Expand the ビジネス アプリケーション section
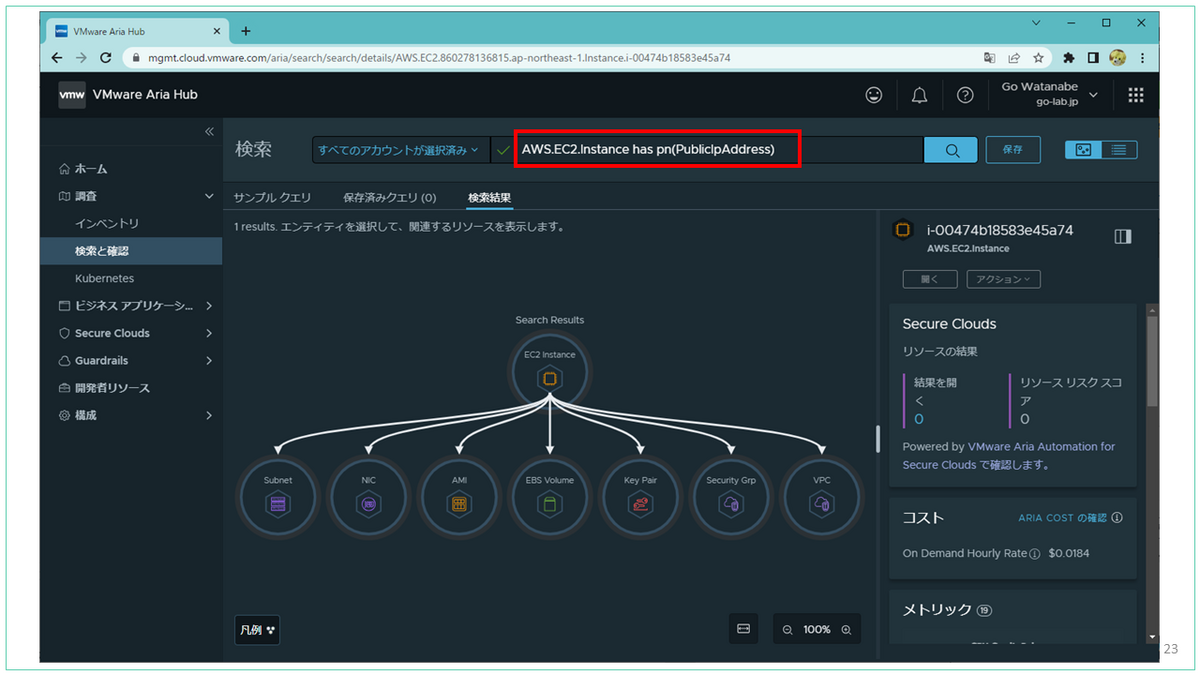The width and height of the screenshot is (1200, 675). 209,306
